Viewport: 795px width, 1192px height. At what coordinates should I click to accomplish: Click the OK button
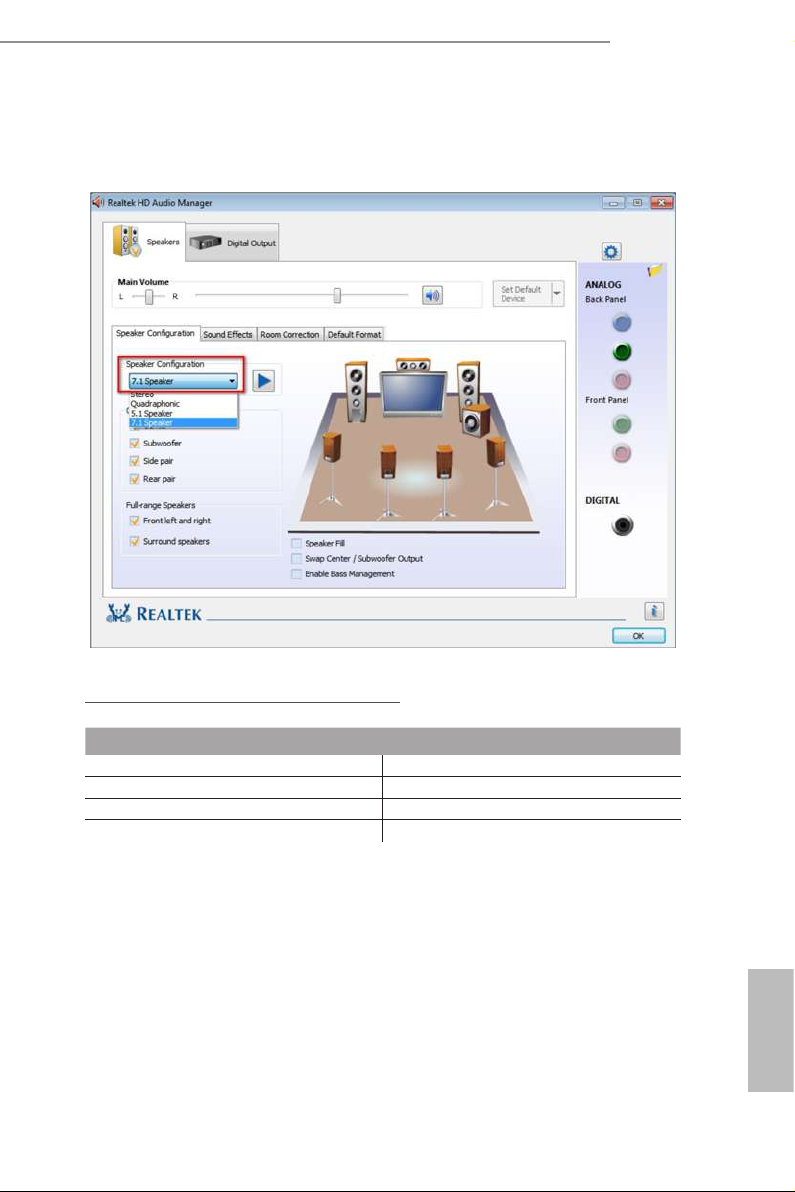[638, 636]
